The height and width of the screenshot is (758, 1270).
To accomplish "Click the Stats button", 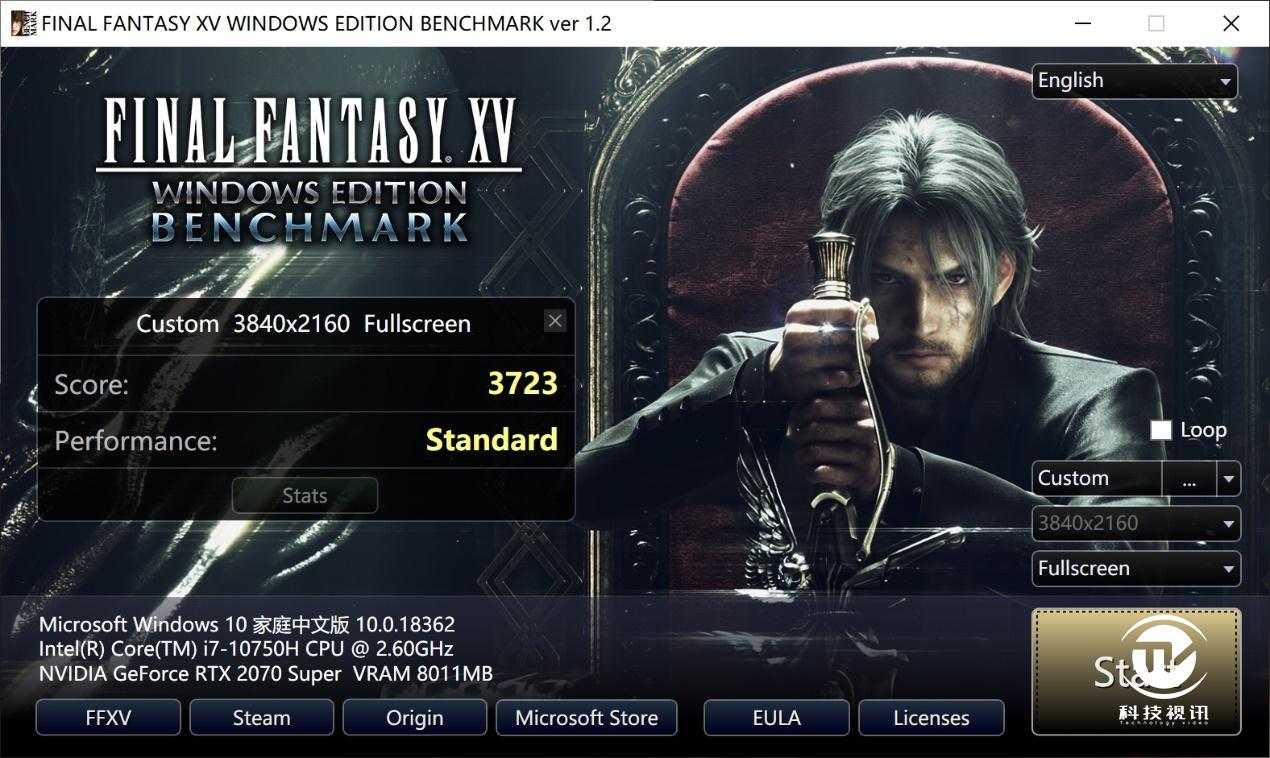I will (x=305, y=496).
